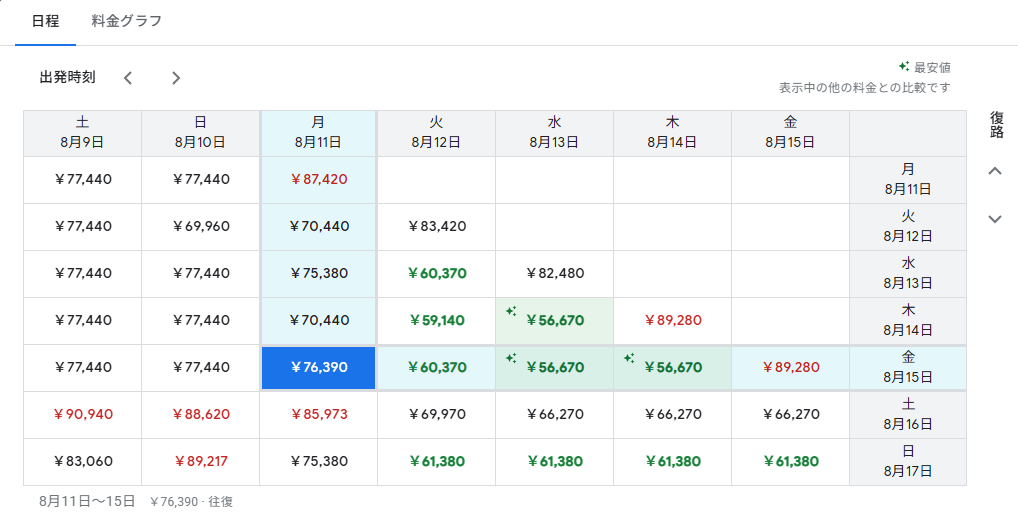Select the ¥69,960 fare
This screenshot has height=514, width=1018.
pyautogui.click(x=201, y=226)
